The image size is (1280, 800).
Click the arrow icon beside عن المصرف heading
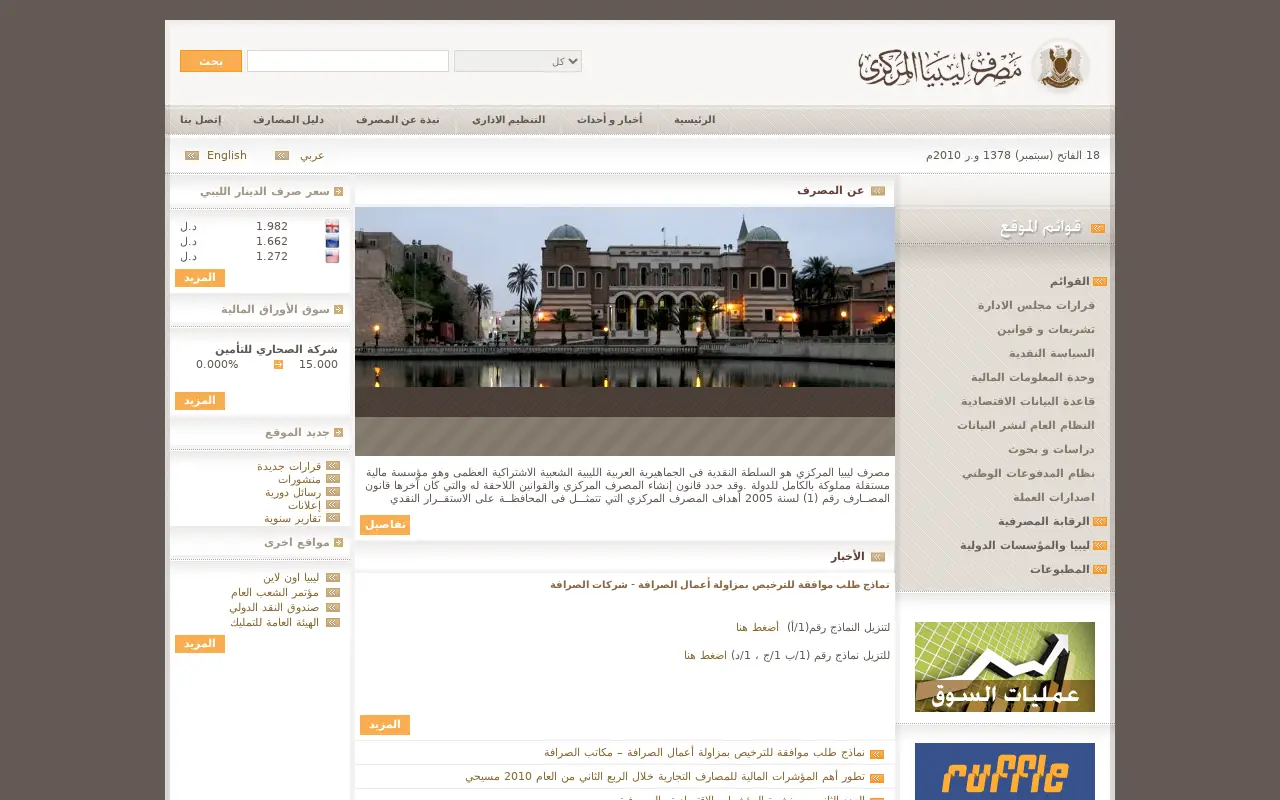coord(878,190)
